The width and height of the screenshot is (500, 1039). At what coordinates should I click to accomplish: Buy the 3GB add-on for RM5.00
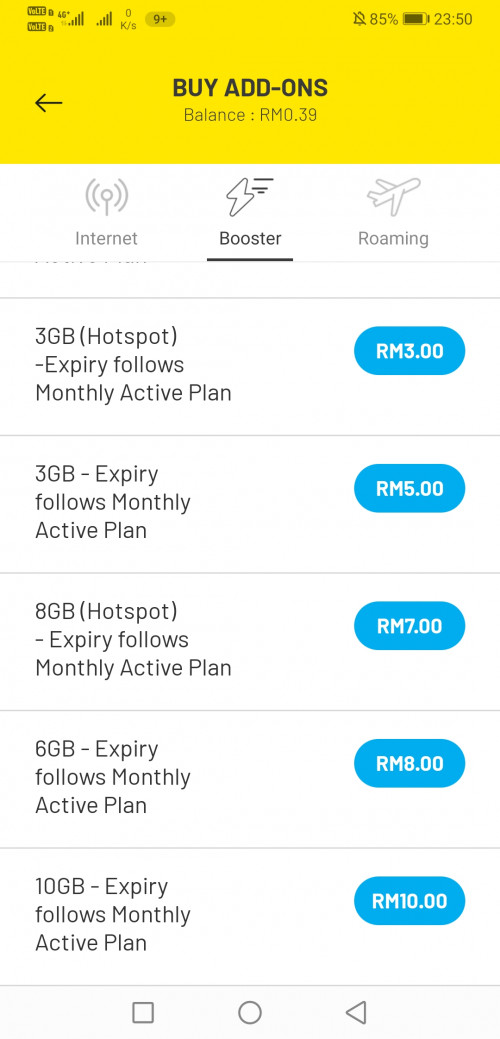click(x=410, y=488)
